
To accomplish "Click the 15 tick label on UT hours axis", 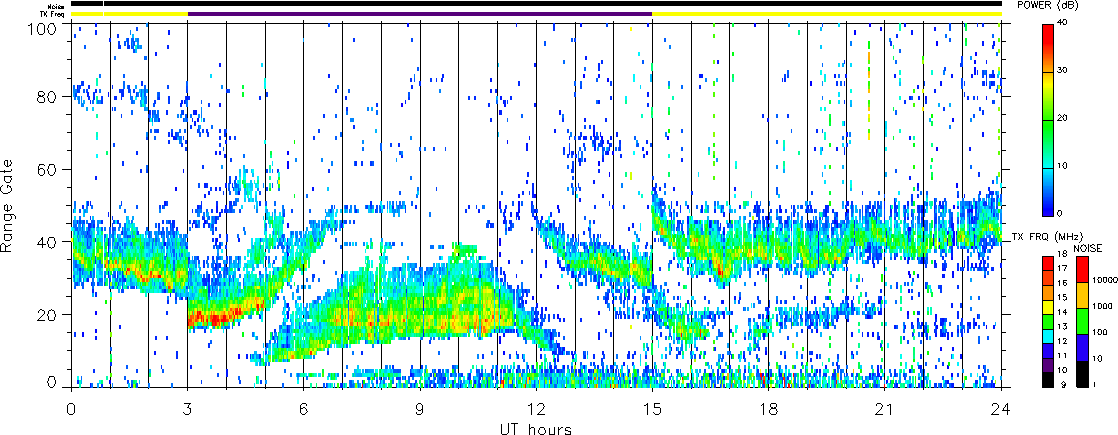I will pyautogui.click(x=652, y=409).
